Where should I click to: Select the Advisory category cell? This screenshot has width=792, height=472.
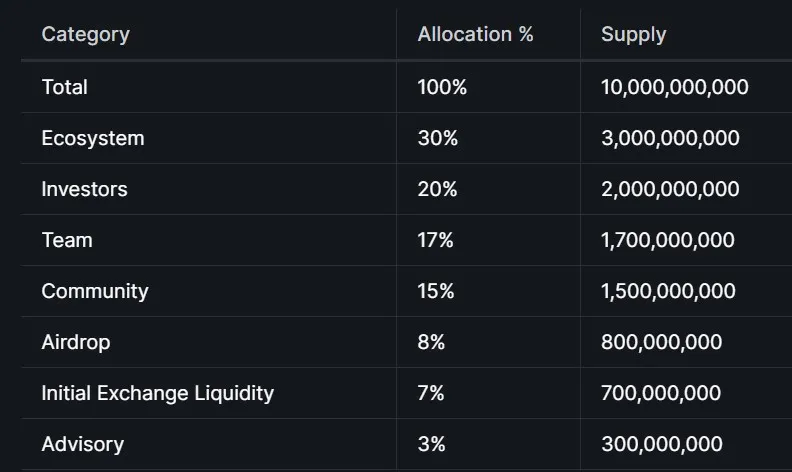82,444
